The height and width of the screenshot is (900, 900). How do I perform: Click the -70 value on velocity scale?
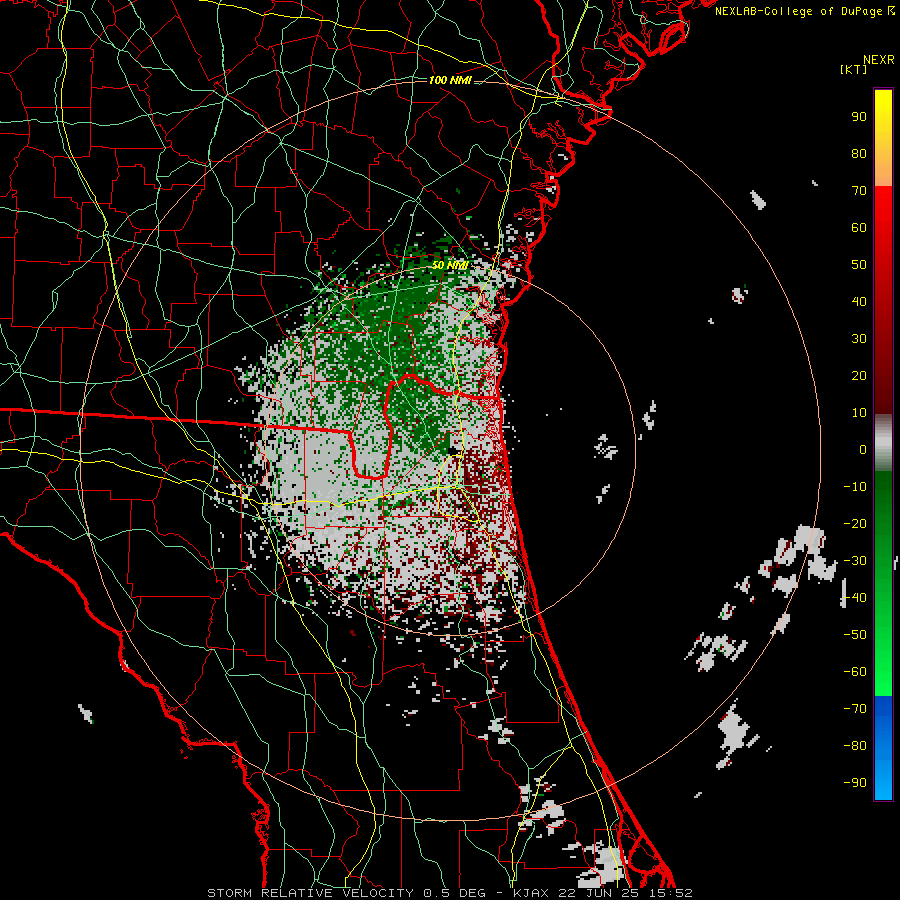coord(855,709)
